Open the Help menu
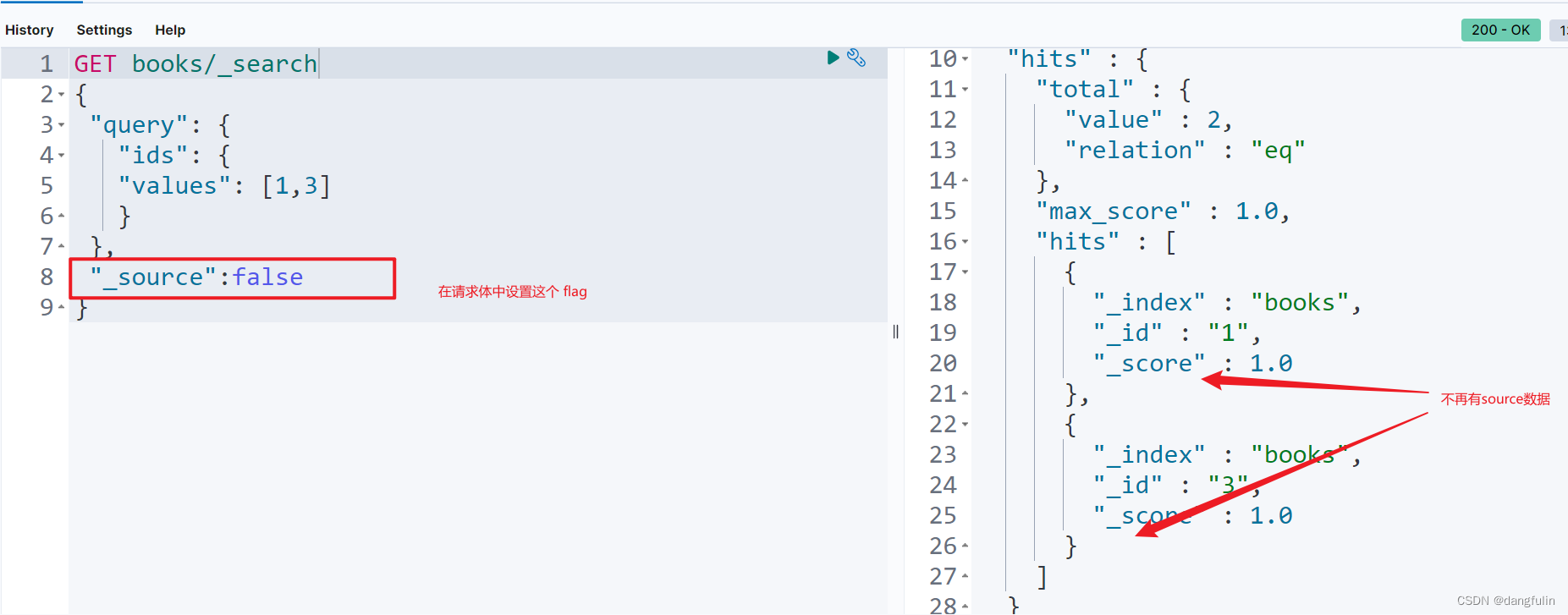The width and height of the screenshot is (1568, 615). point(170,30)
